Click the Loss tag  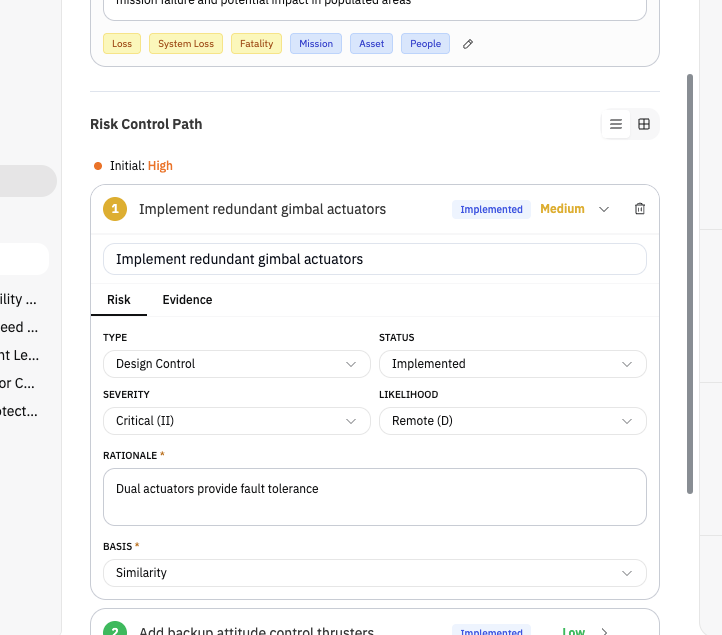click(122, 44)
